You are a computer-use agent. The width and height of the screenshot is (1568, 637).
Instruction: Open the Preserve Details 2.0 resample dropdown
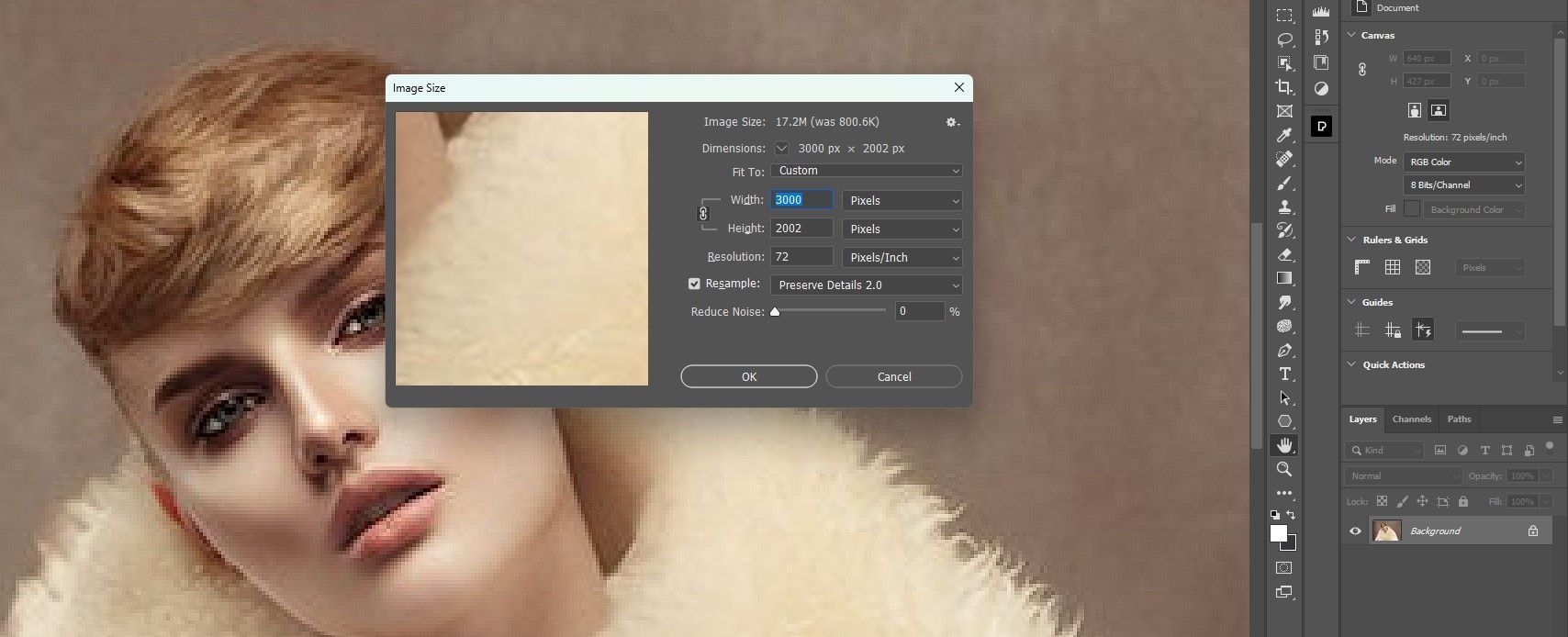coord(867,285)
